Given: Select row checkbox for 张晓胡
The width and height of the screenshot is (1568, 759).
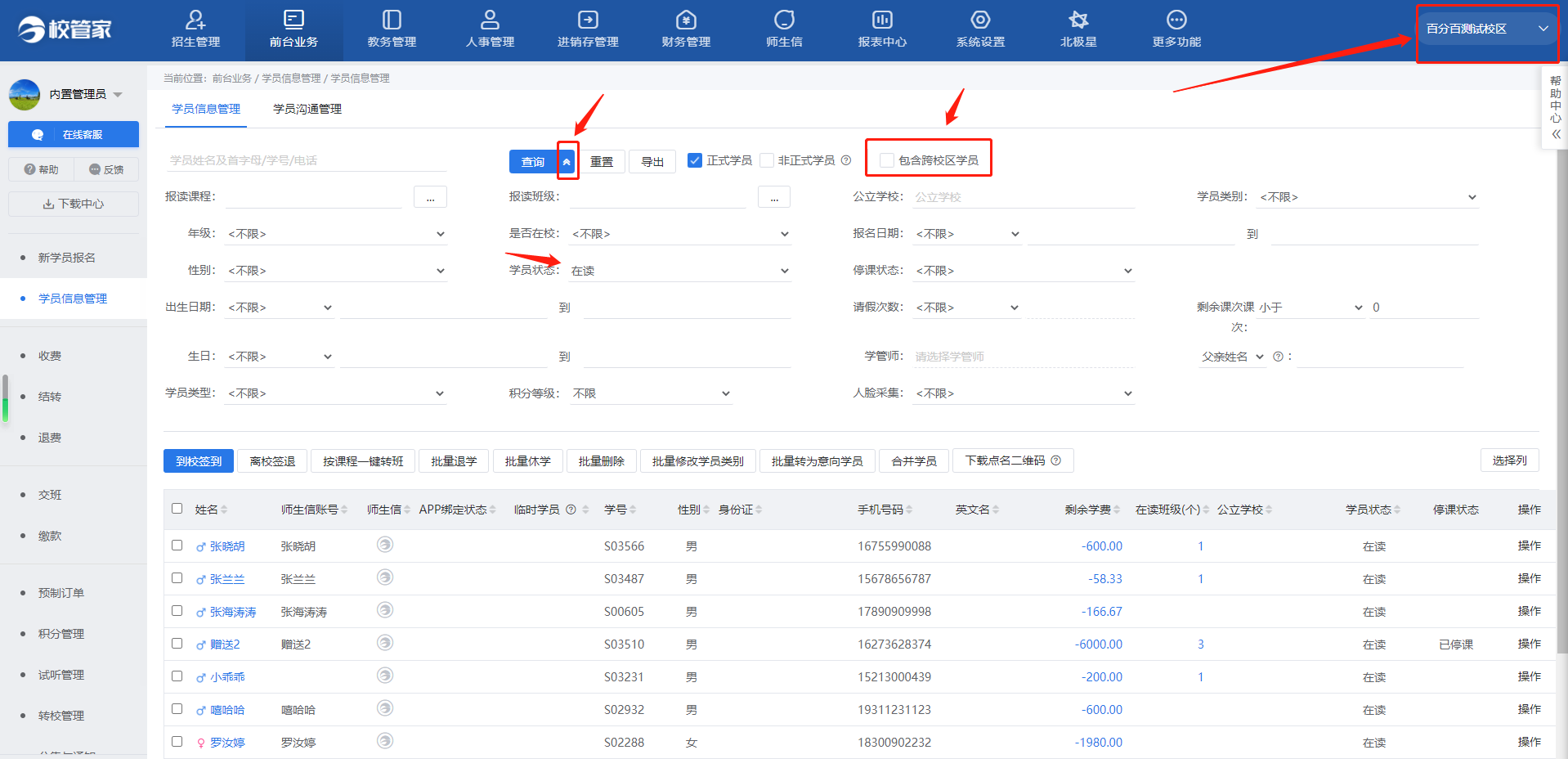Looking at the screenshot, I should (x=177, y=545).
